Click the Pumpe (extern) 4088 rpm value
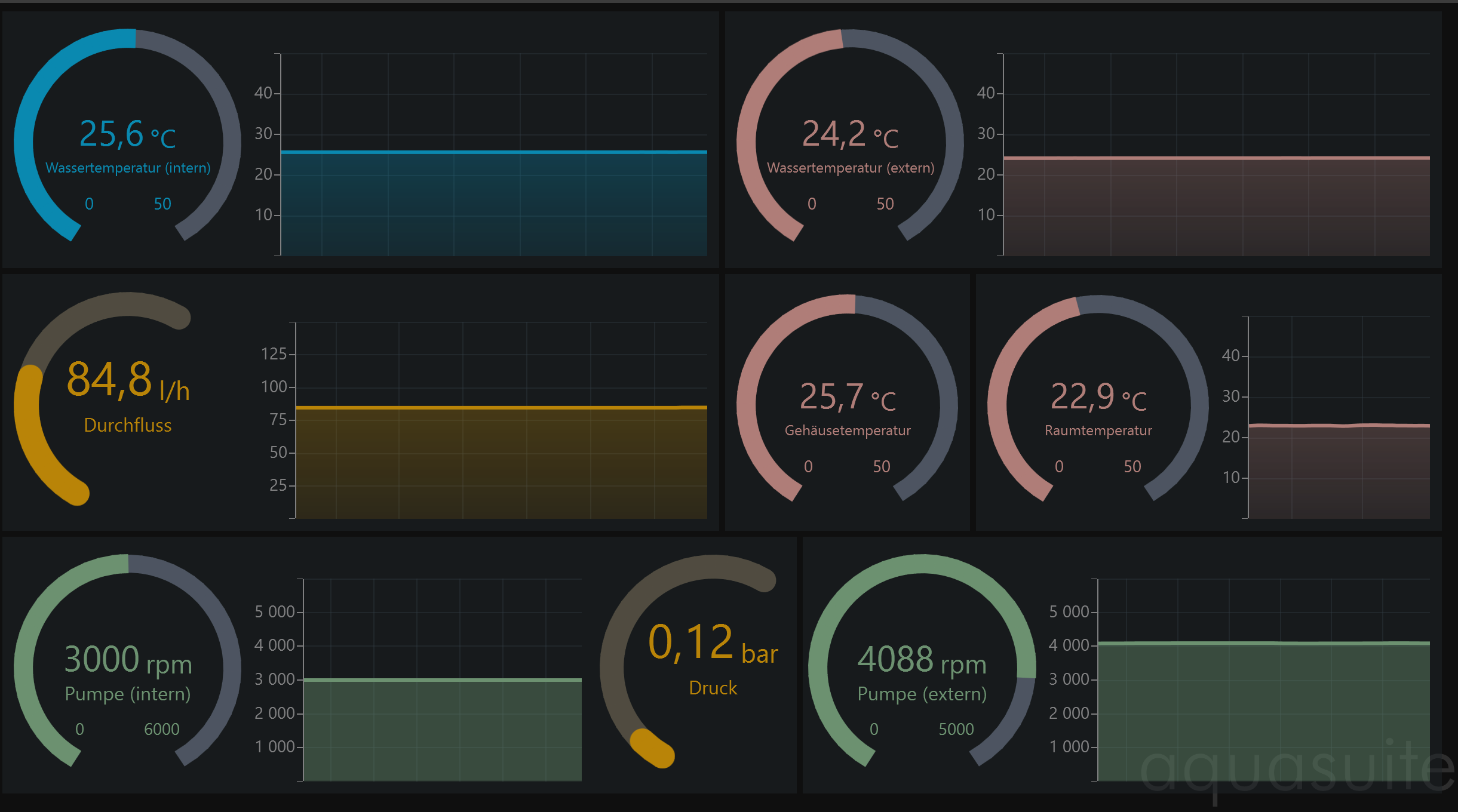The image size is (1458, 812). point(921,660)
